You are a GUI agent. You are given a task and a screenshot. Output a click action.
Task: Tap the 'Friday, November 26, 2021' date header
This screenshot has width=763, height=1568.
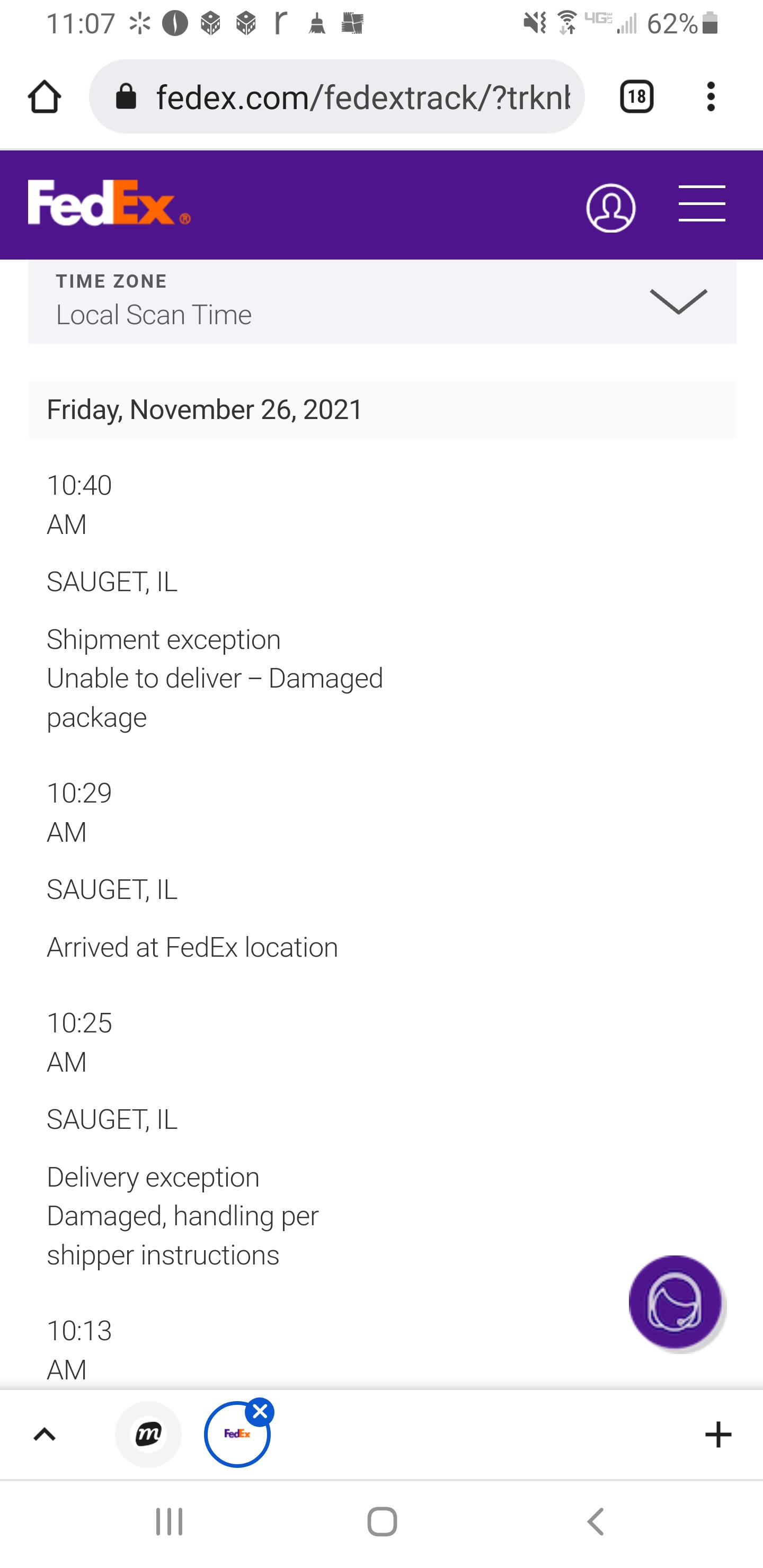click(x=205, y=409)
